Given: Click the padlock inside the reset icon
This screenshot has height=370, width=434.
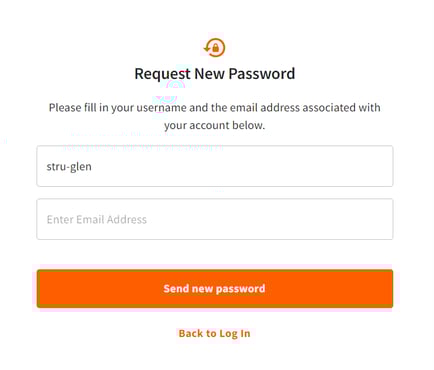Looking at the screenshot, I should 215,48.
